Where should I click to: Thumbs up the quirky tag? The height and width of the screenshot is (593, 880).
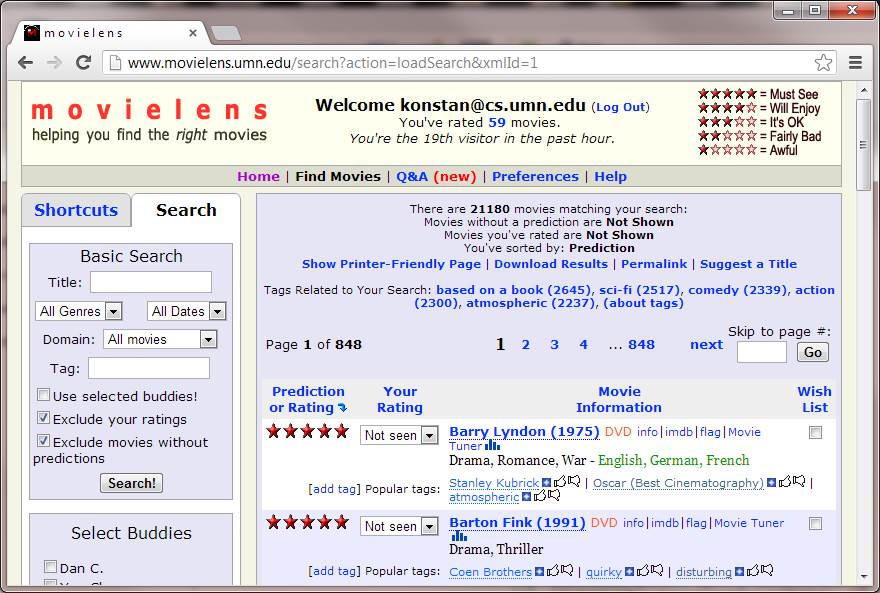[643, 571]
